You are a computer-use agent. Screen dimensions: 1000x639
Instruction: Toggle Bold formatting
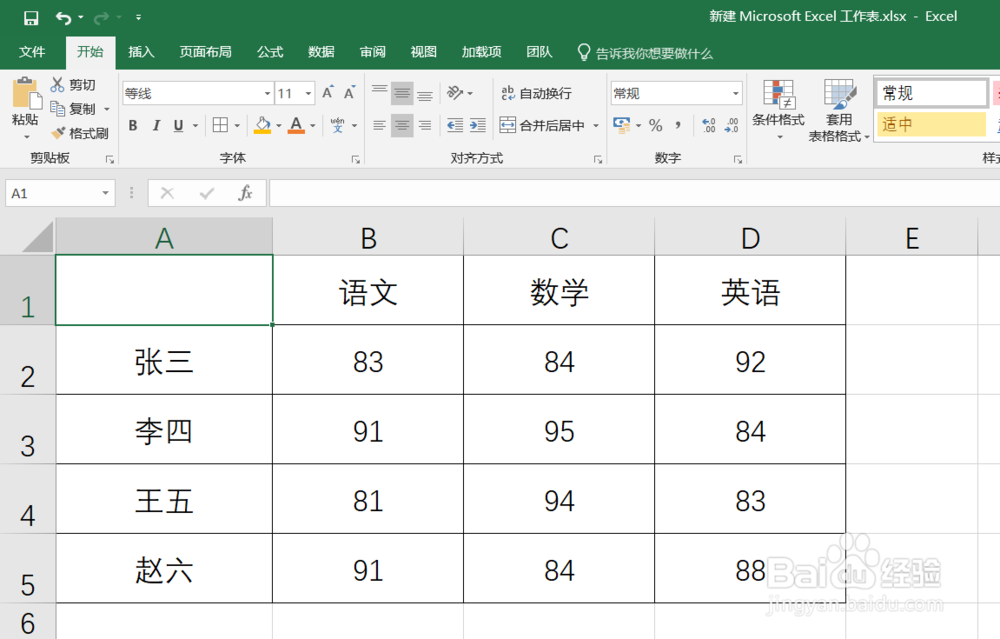click(133, 126)
